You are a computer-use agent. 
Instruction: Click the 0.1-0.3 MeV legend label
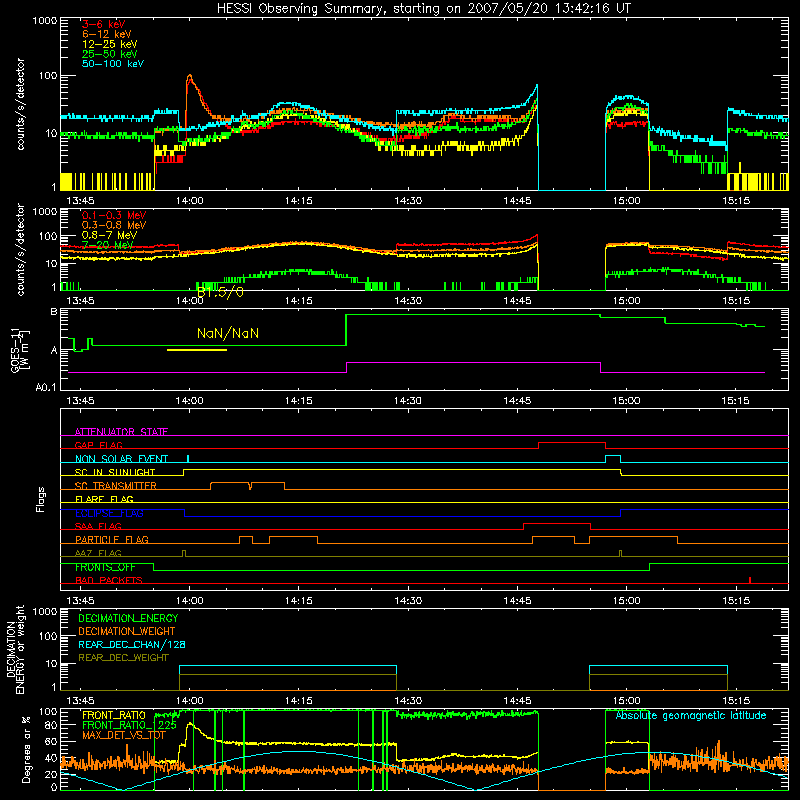114,215
